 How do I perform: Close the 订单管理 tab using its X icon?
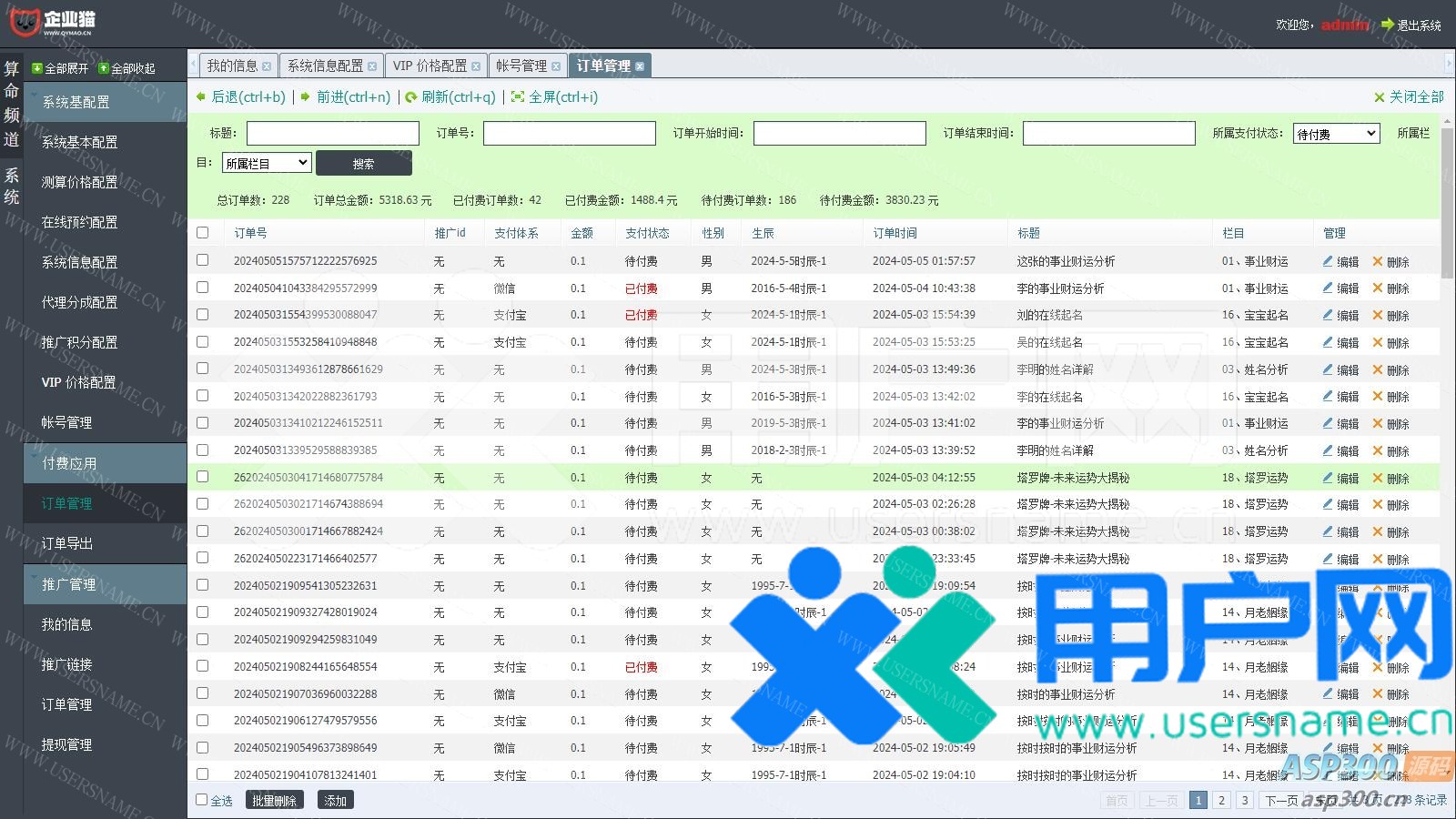pyautogui.click(x=640, y=66)
